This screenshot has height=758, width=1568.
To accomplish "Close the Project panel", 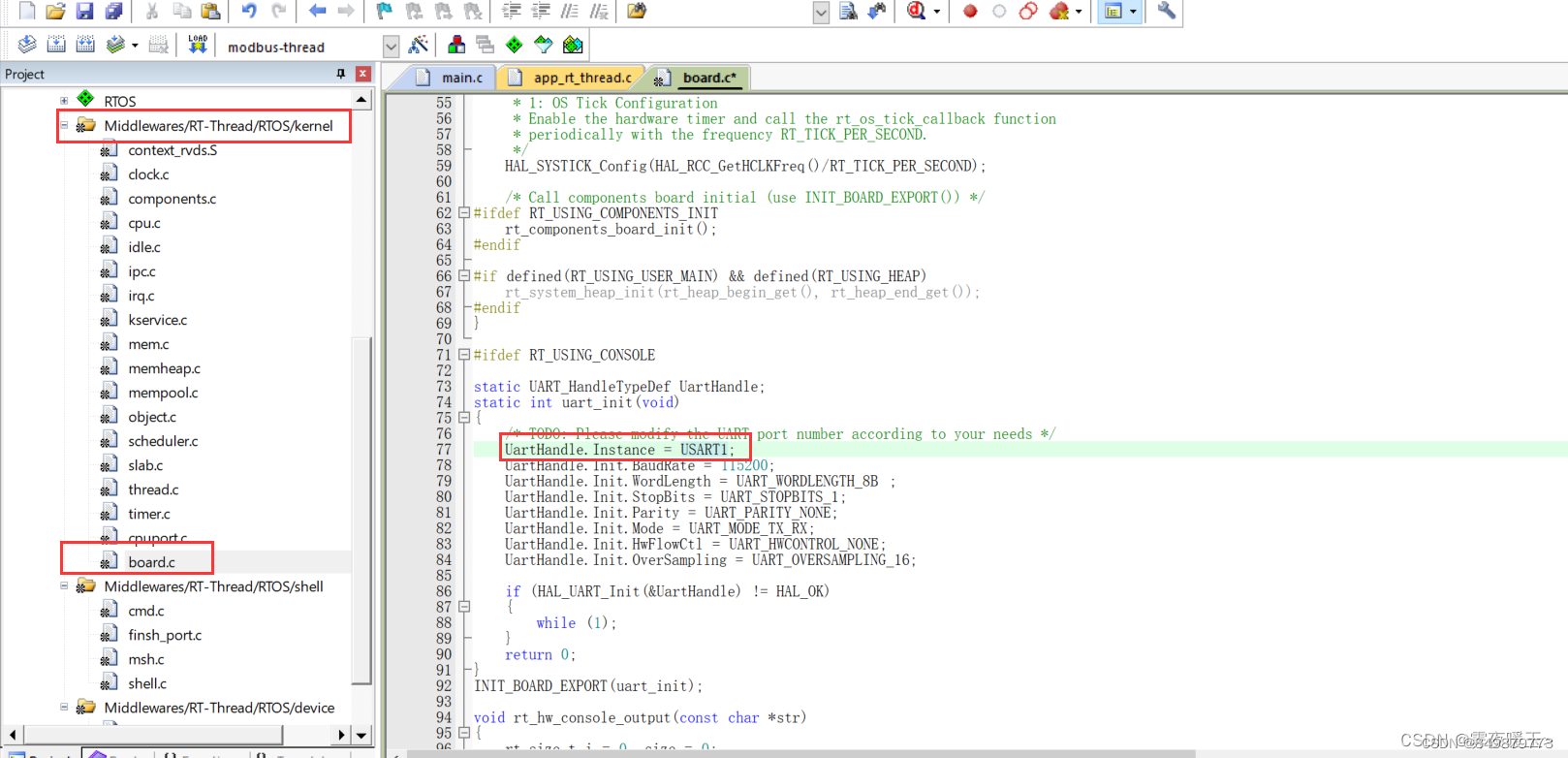I will (362, 74).
